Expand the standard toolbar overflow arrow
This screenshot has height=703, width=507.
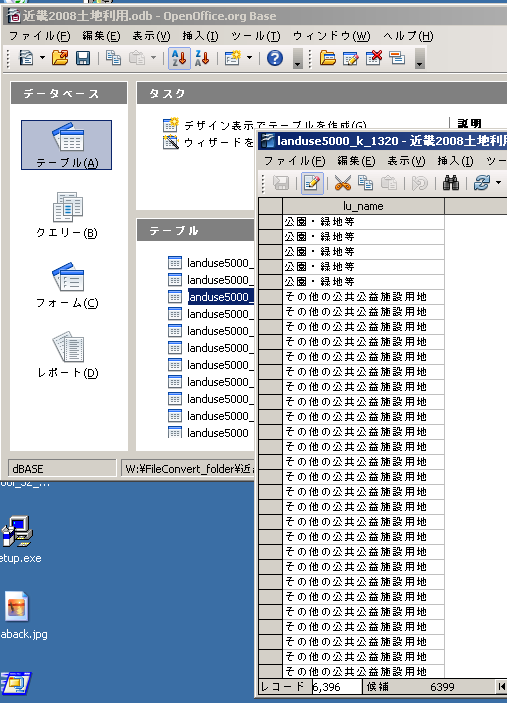(297, 58)
